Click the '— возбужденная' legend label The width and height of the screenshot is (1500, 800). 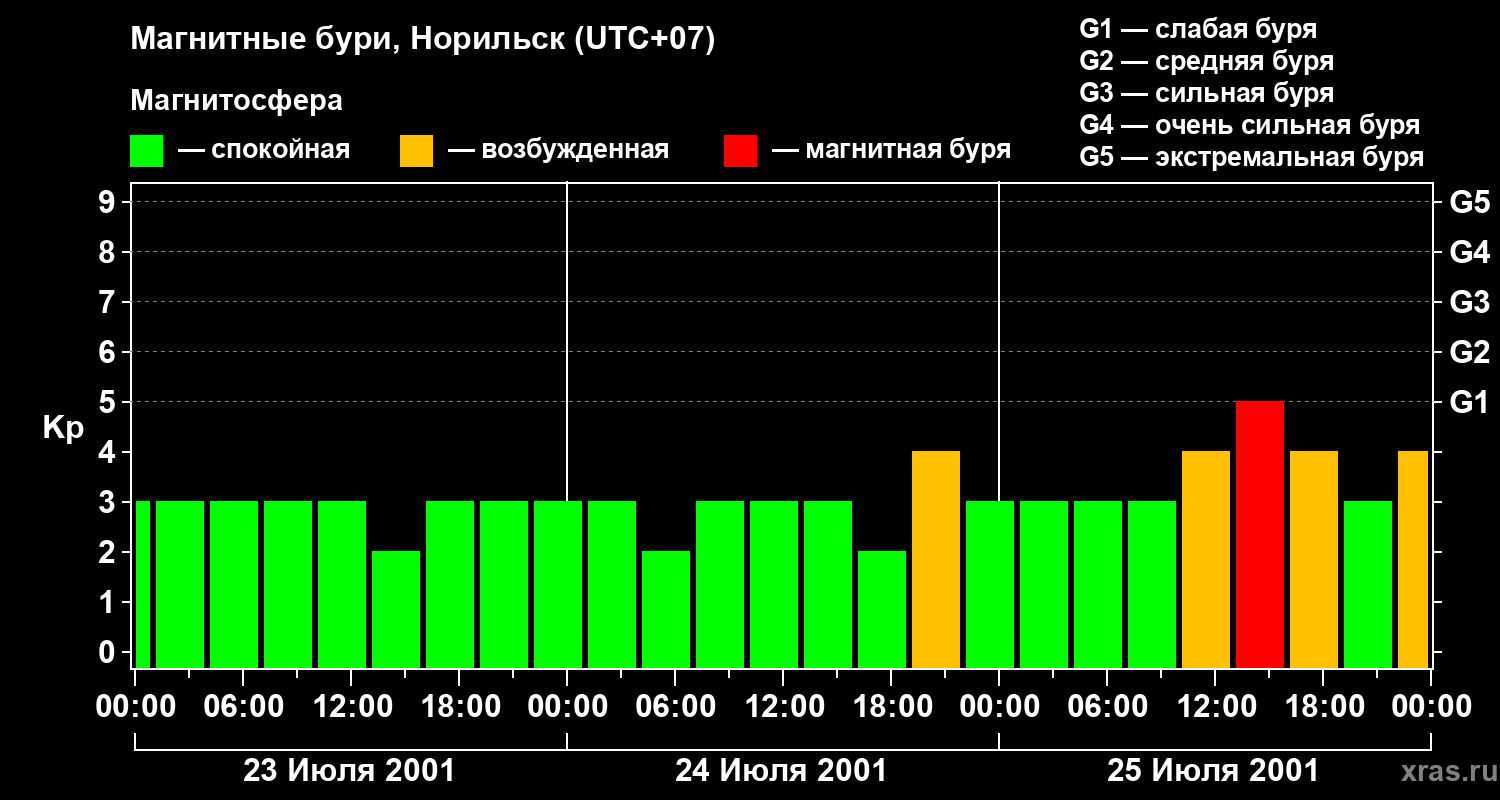click(558, 150)
